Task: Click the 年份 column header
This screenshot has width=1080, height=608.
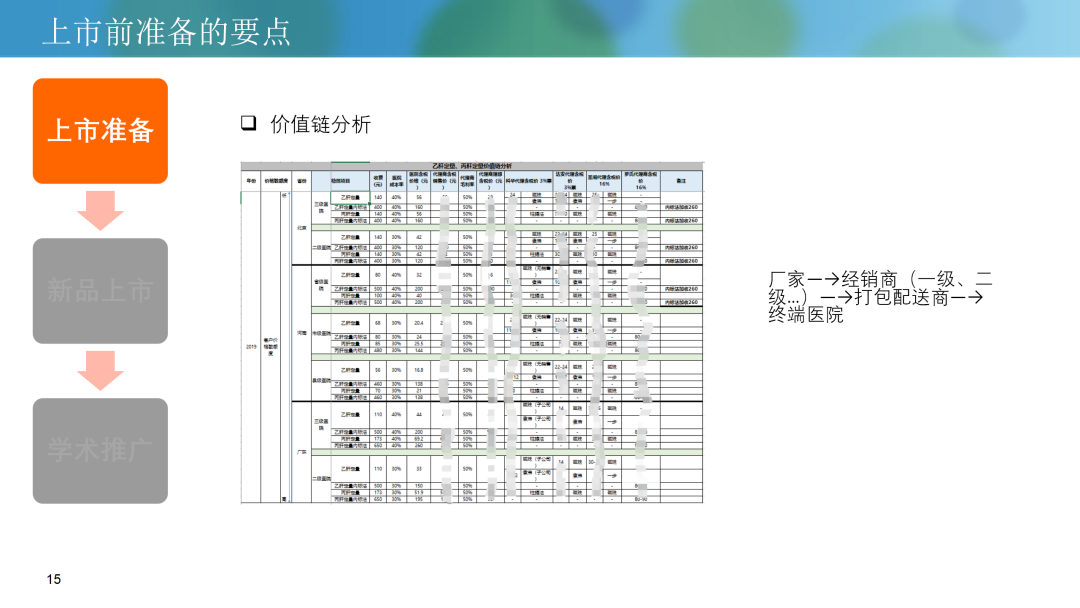Action: [251, 181]
